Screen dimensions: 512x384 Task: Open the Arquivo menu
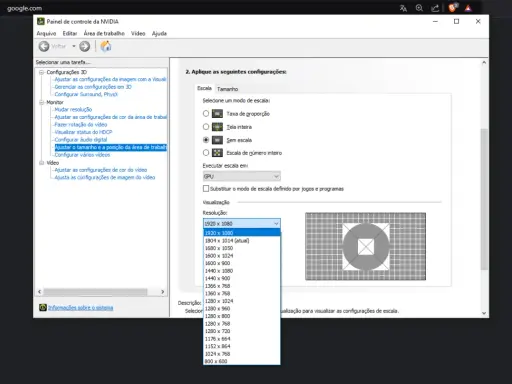coord(46,33)
